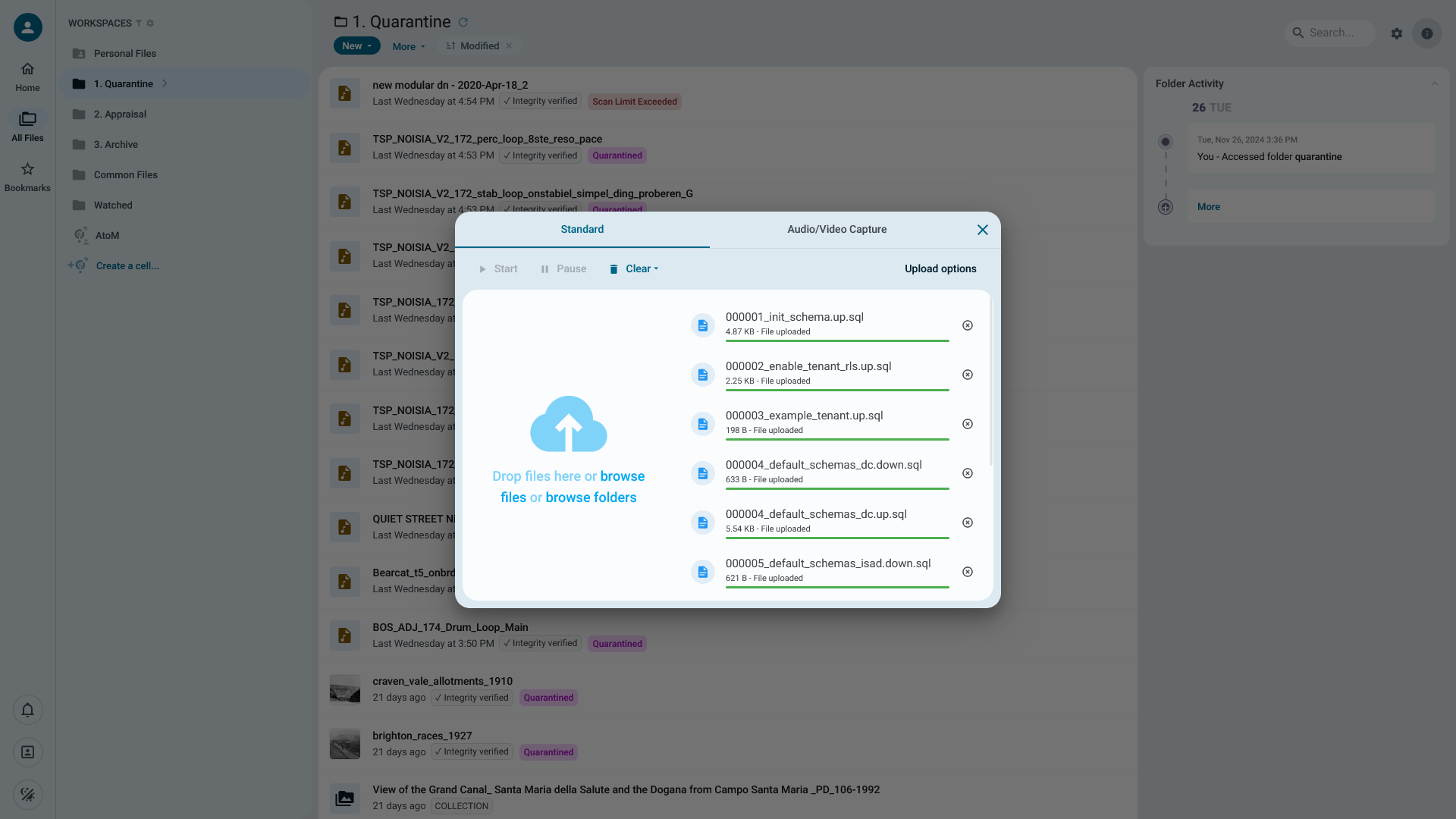Expand the More menu in the toolbar

408,46
